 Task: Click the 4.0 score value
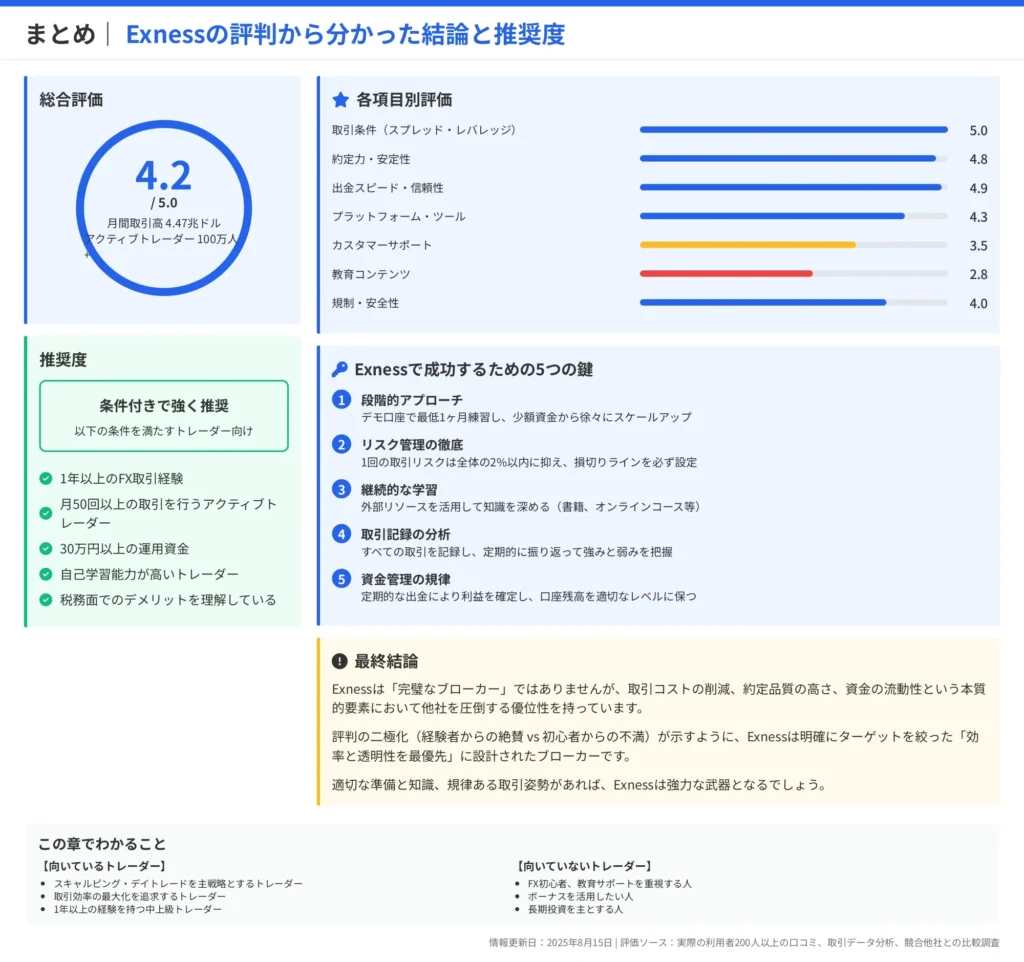978,303
